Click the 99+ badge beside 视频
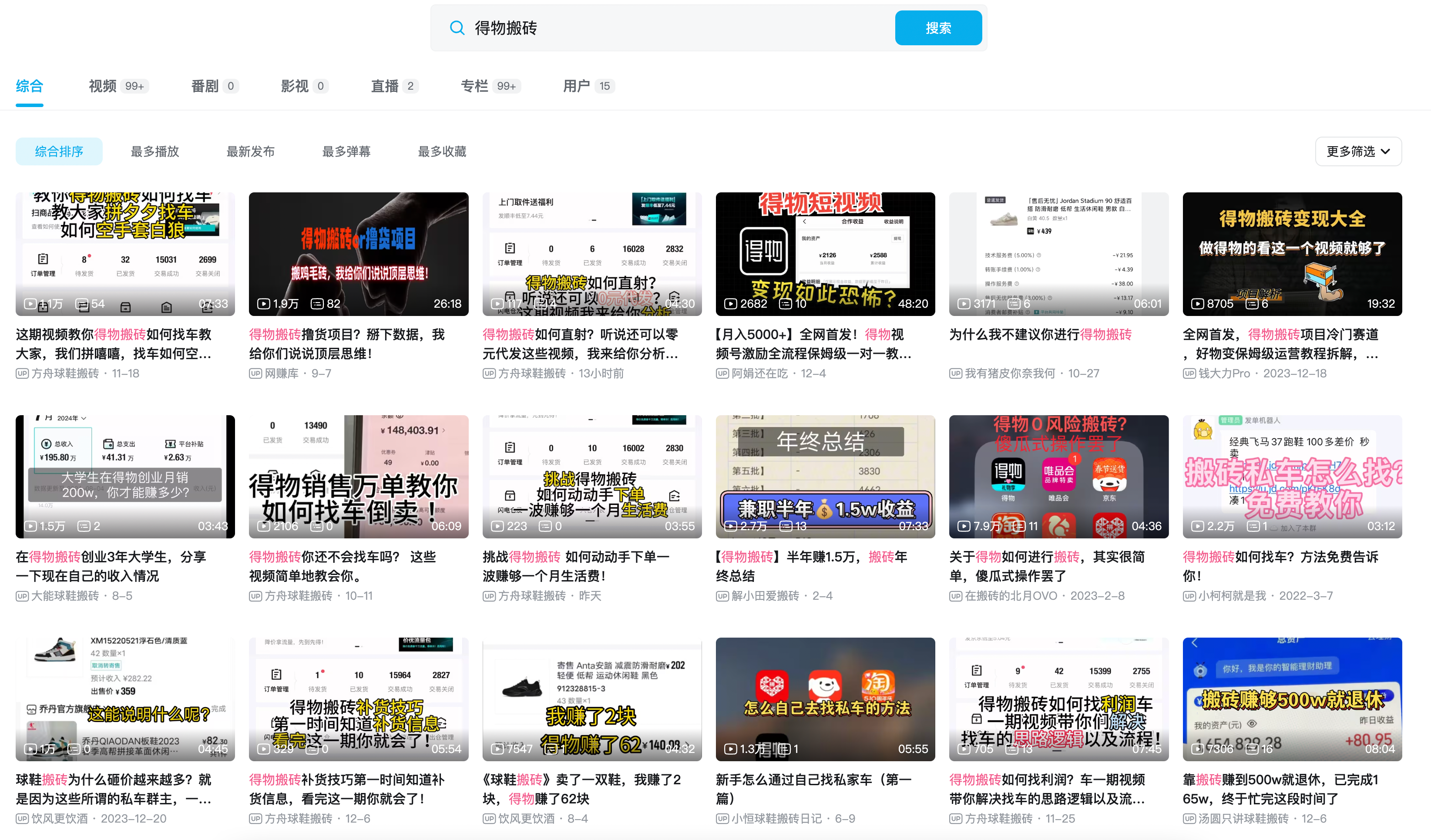The width and height of the screenshot is (1431, 840). click(x=134, y=86)
